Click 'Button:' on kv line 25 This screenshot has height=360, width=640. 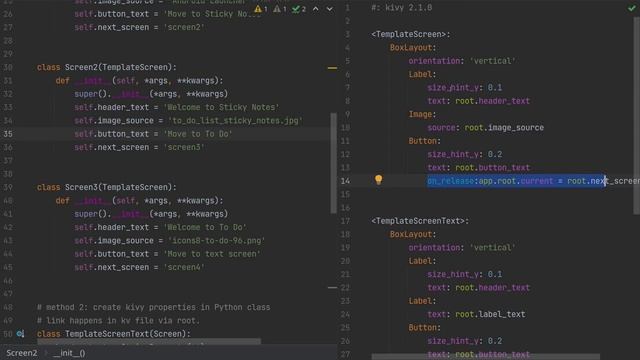[424, 327]
